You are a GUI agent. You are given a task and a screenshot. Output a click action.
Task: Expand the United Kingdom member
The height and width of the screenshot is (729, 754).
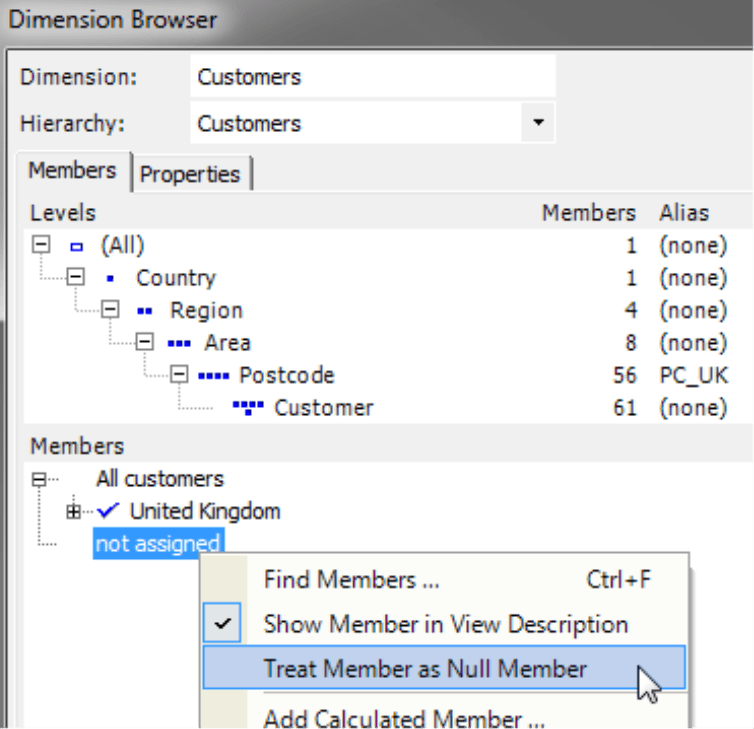coord(73,512)
